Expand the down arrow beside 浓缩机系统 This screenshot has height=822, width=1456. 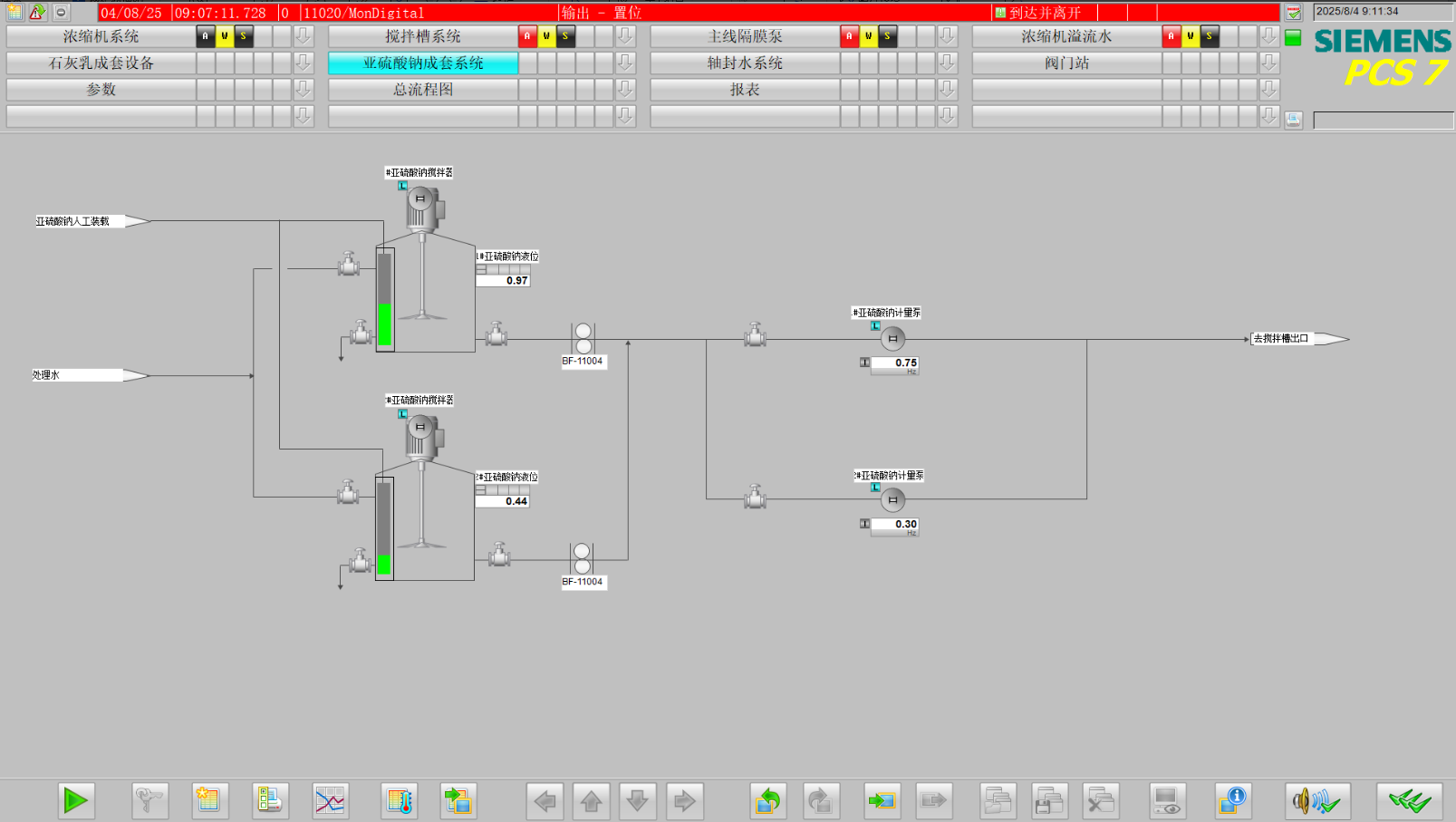[x=304, y=36]
